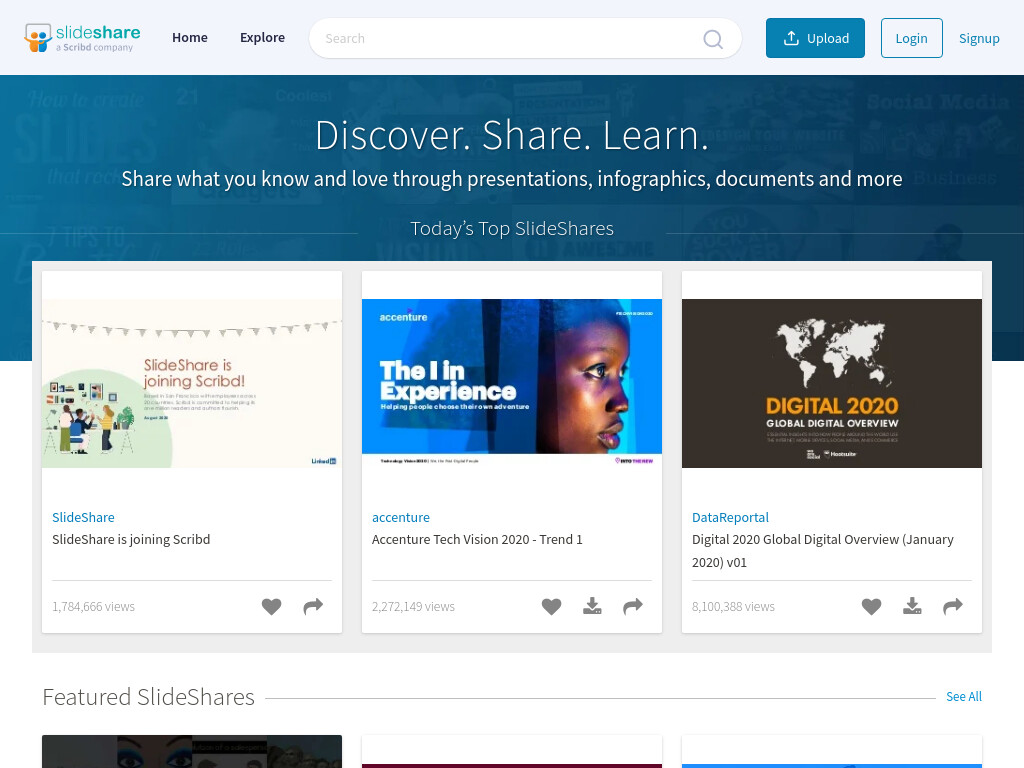The width and height of the screenshot is (1024, 768).
Task: Download the Accenture Tech Vision 2020 slides
Action: [592, 607]
